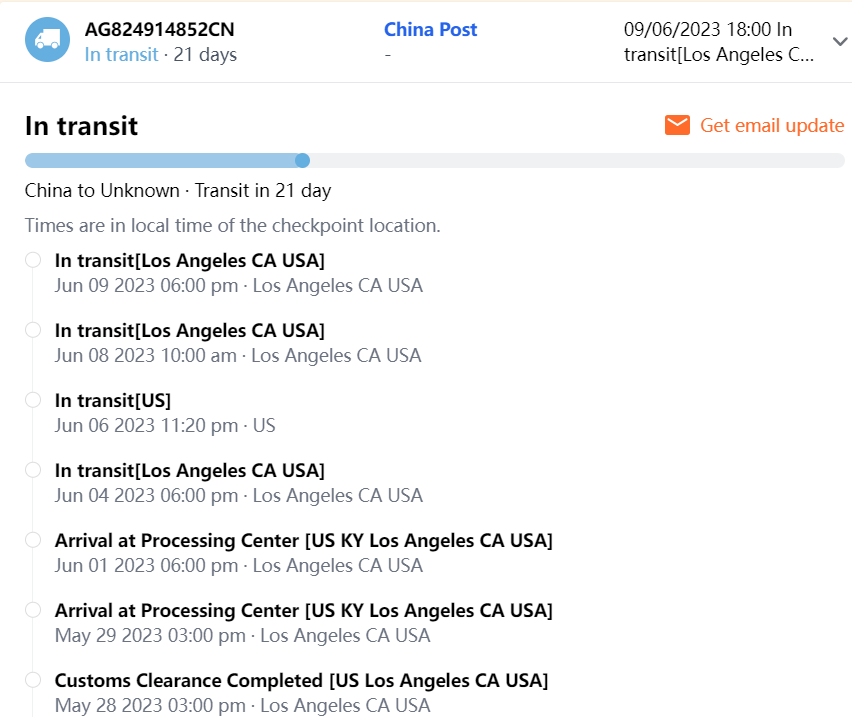Click the blue In transit status label
This screenshot has width=852, height=717.
(x=121, y=54)
